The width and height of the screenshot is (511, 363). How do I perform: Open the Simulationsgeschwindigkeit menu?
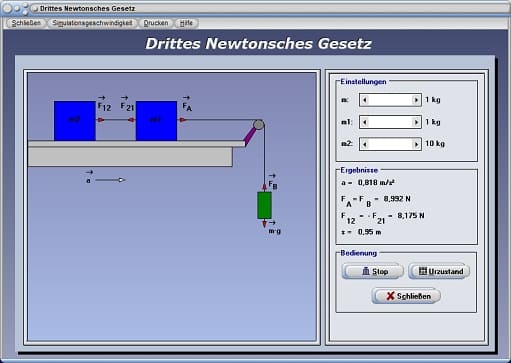[92, 23]
